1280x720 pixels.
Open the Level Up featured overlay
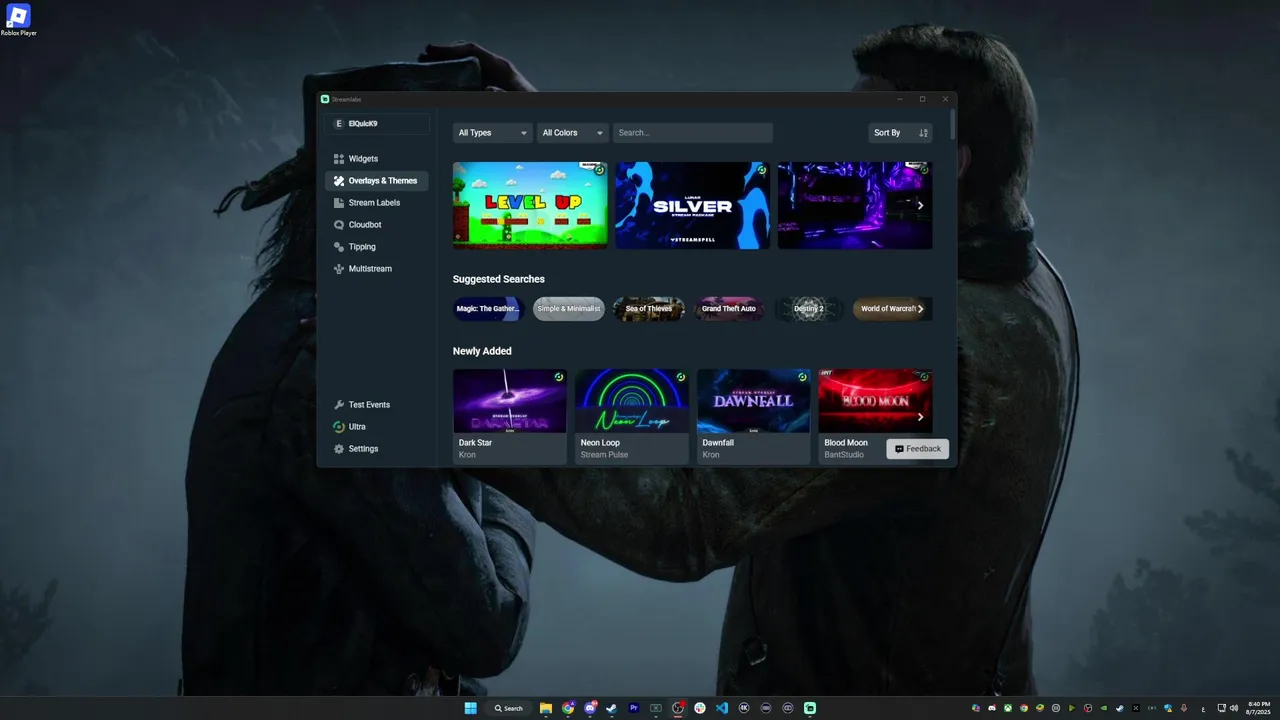(530, 205)
